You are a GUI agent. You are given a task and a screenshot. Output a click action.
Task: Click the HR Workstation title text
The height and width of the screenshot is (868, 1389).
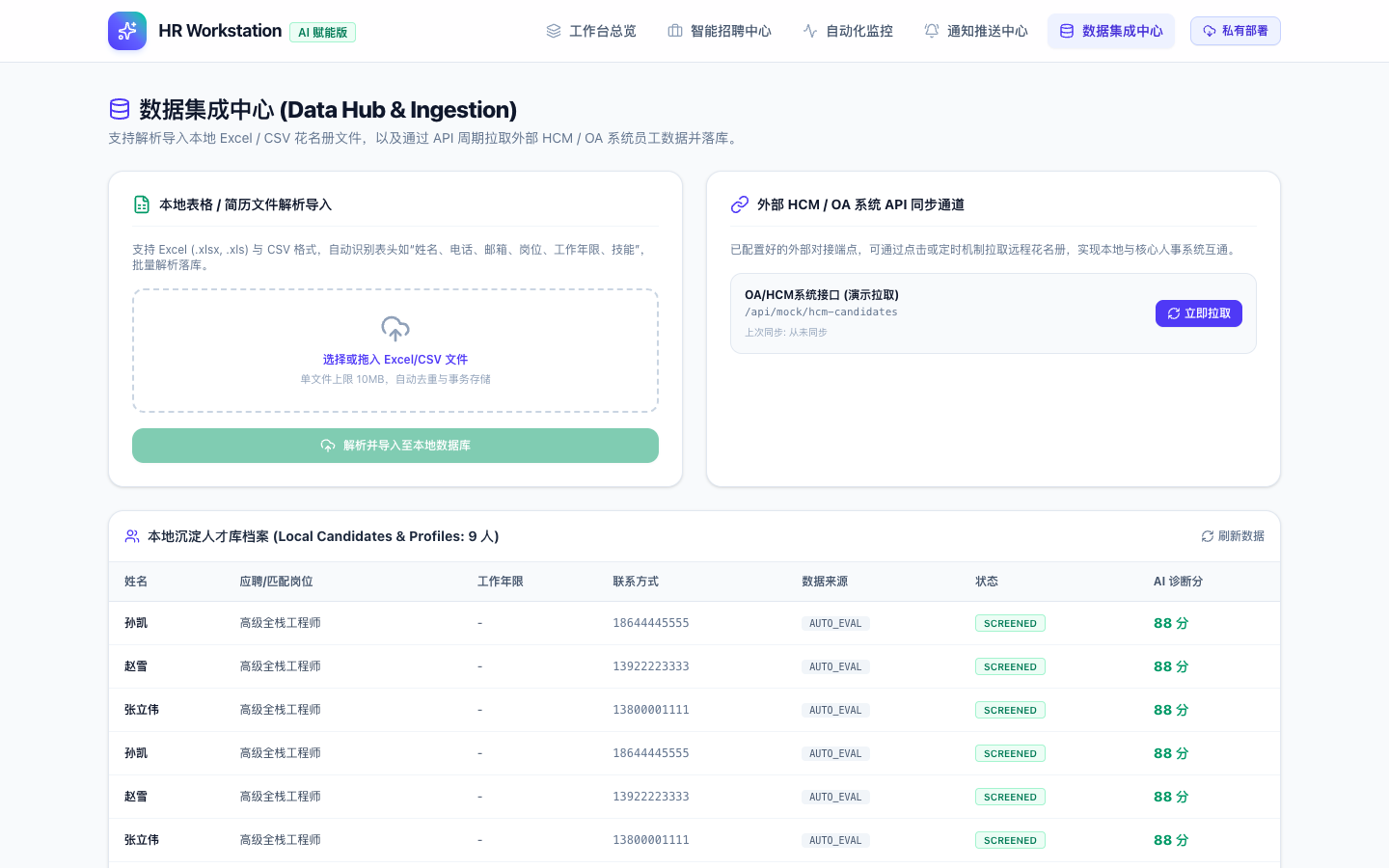(x=220, y=31)
